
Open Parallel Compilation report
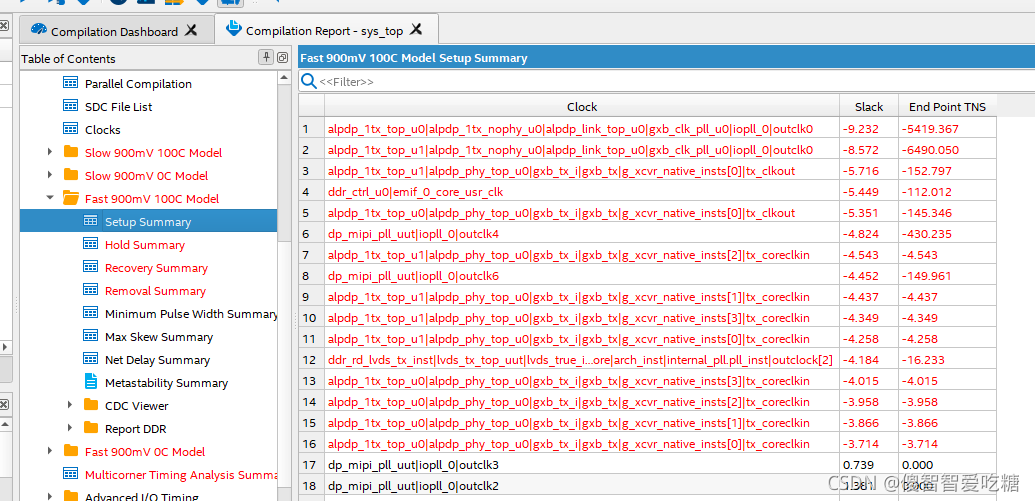[139, 84]
